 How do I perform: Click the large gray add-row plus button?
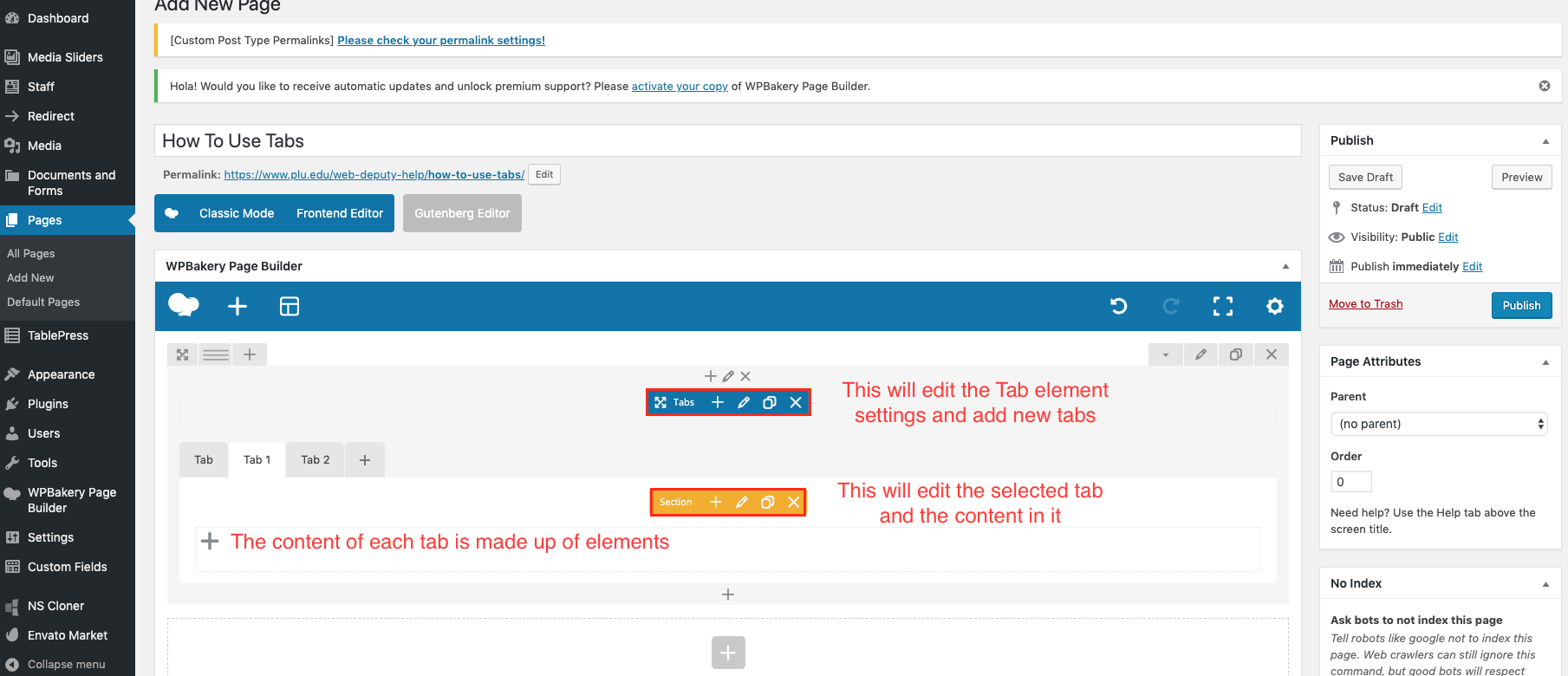click(x=728, y=653)
